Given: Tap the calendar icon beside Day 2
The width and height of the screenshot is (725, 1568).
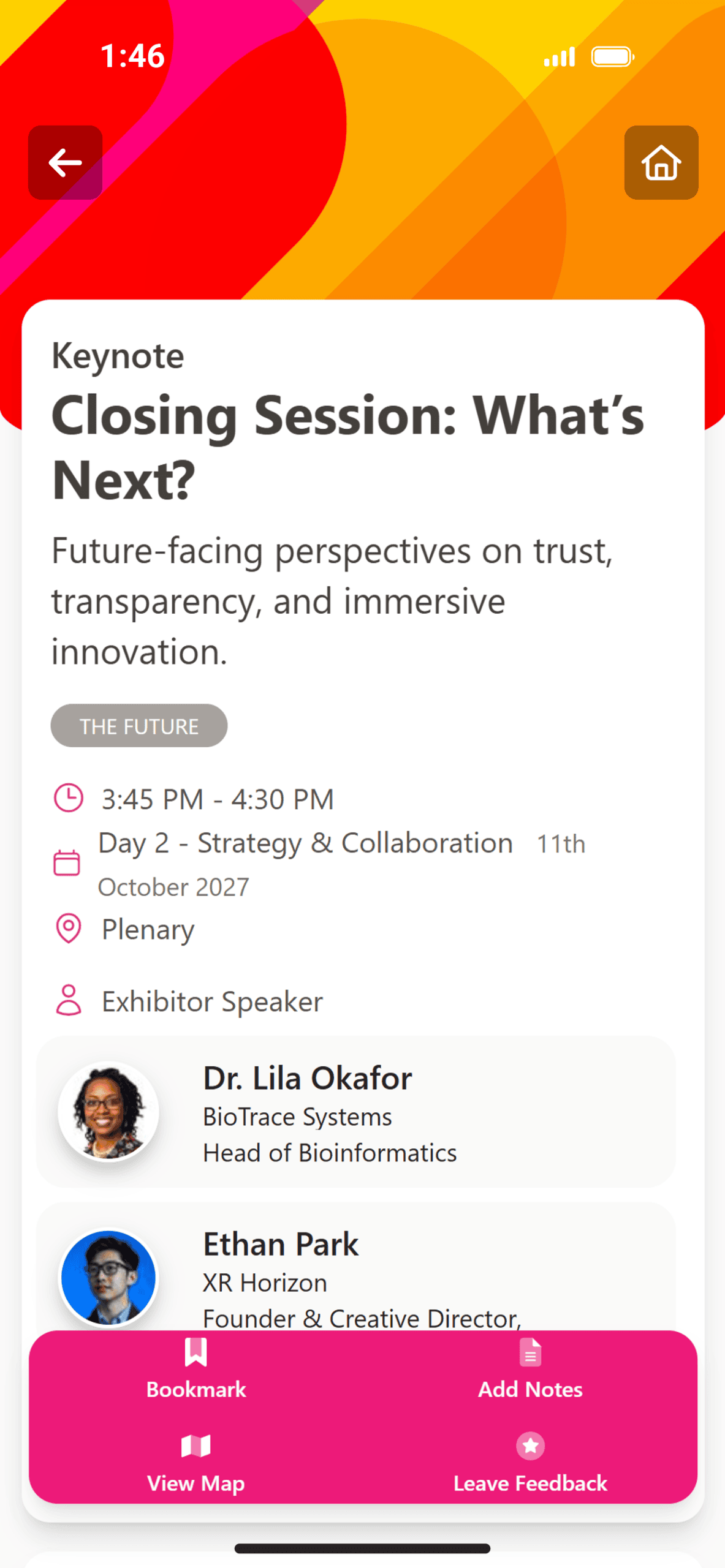Looking at the screenshot, I should pyautogui.click(x=67, y=863).
